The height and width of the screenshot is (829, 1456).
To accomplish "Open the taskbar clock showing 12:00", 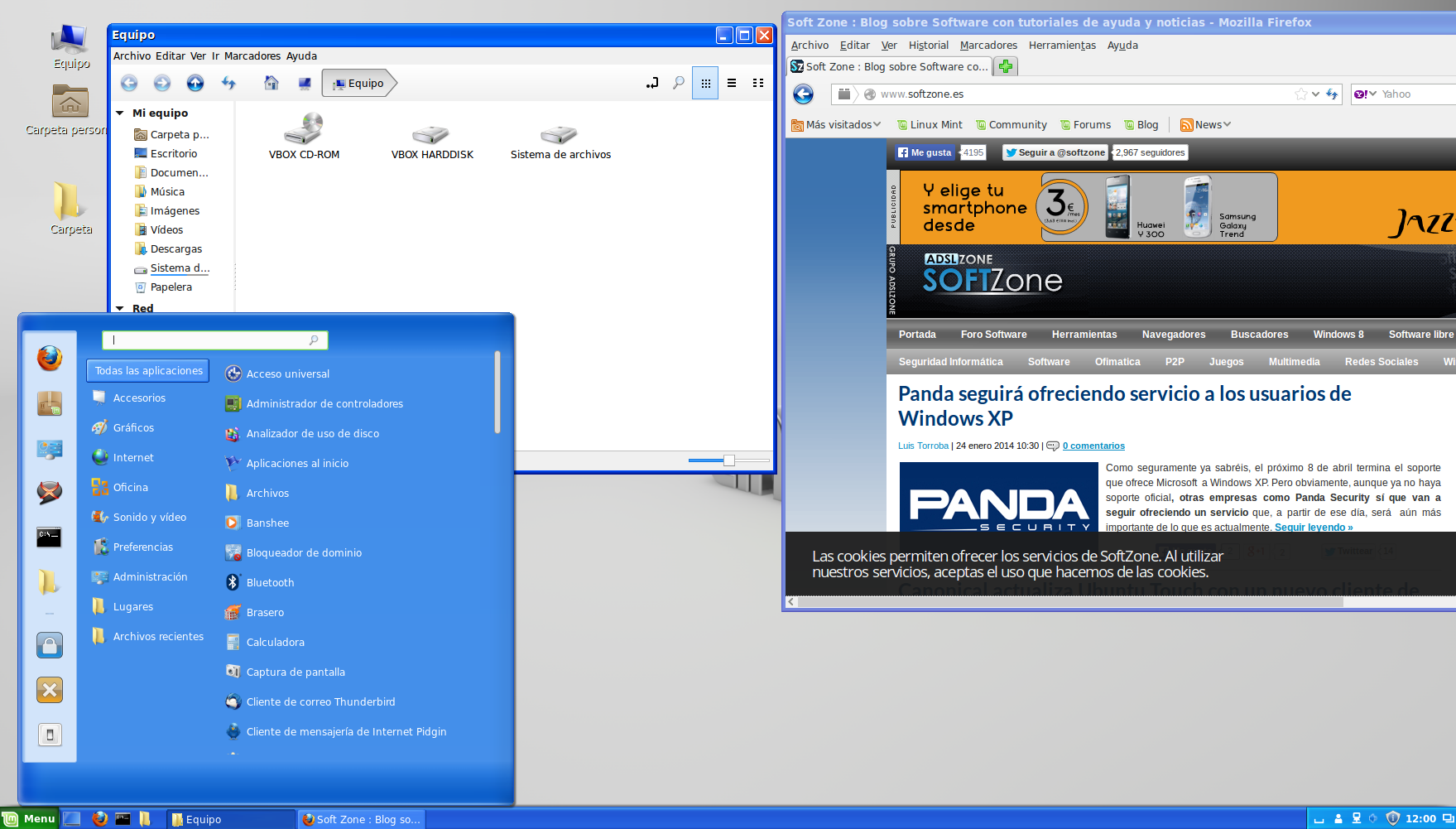I will click(1420, 819).
